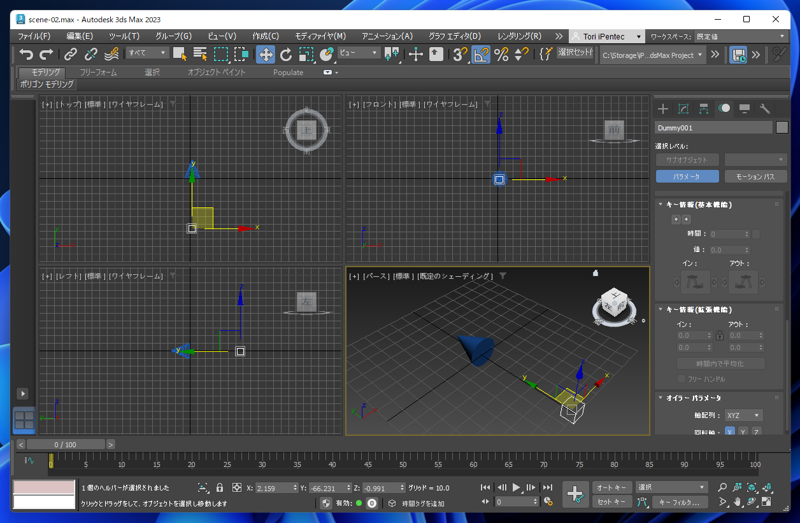Click the large Set Keys plus button
This screenshot has width=800, height=523.
tap(576, 494)
